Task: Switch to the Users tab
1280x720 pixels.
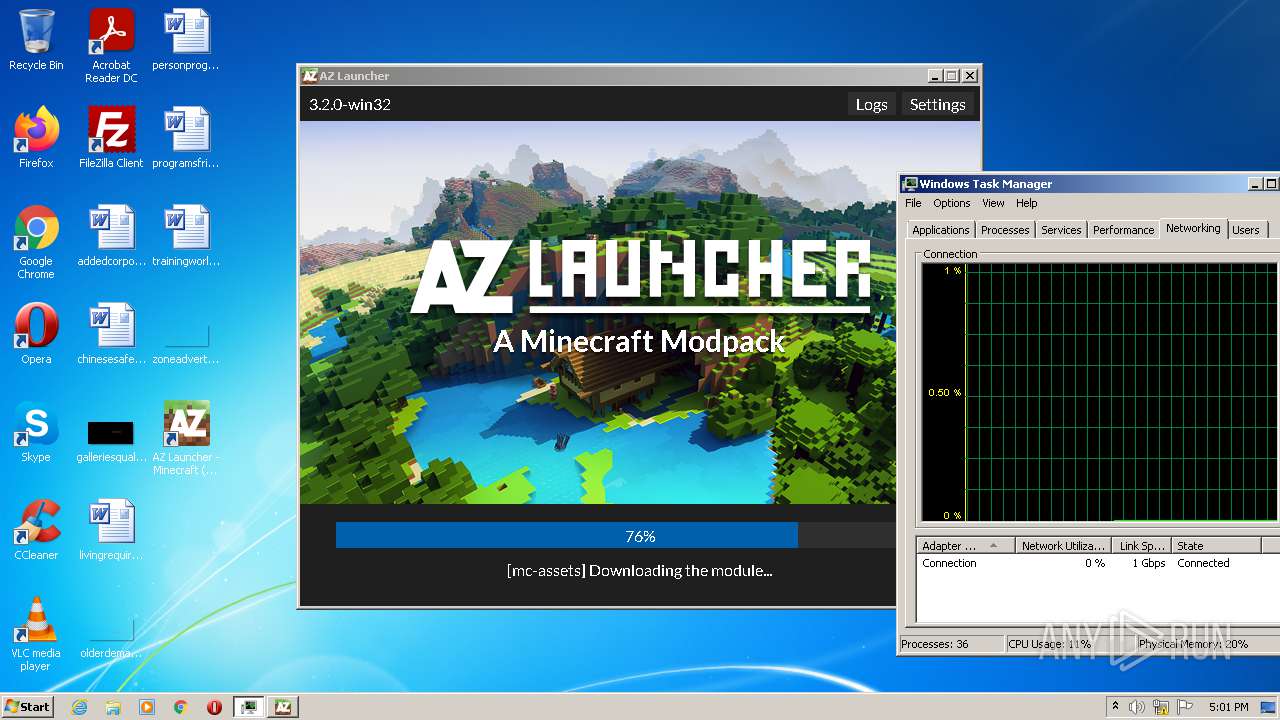Action: point(1246,230)
